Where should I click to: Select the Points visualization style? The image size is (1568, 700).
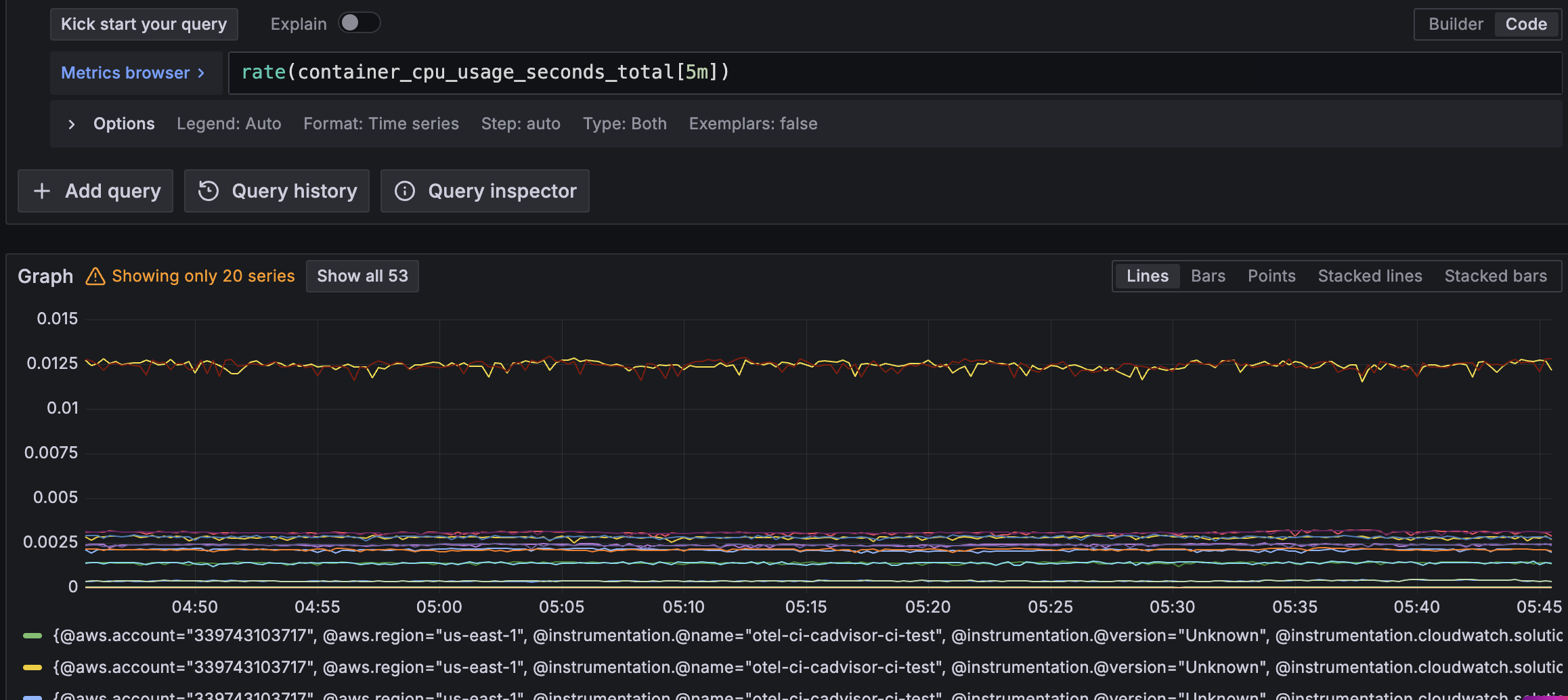(x=1271, y=276)
